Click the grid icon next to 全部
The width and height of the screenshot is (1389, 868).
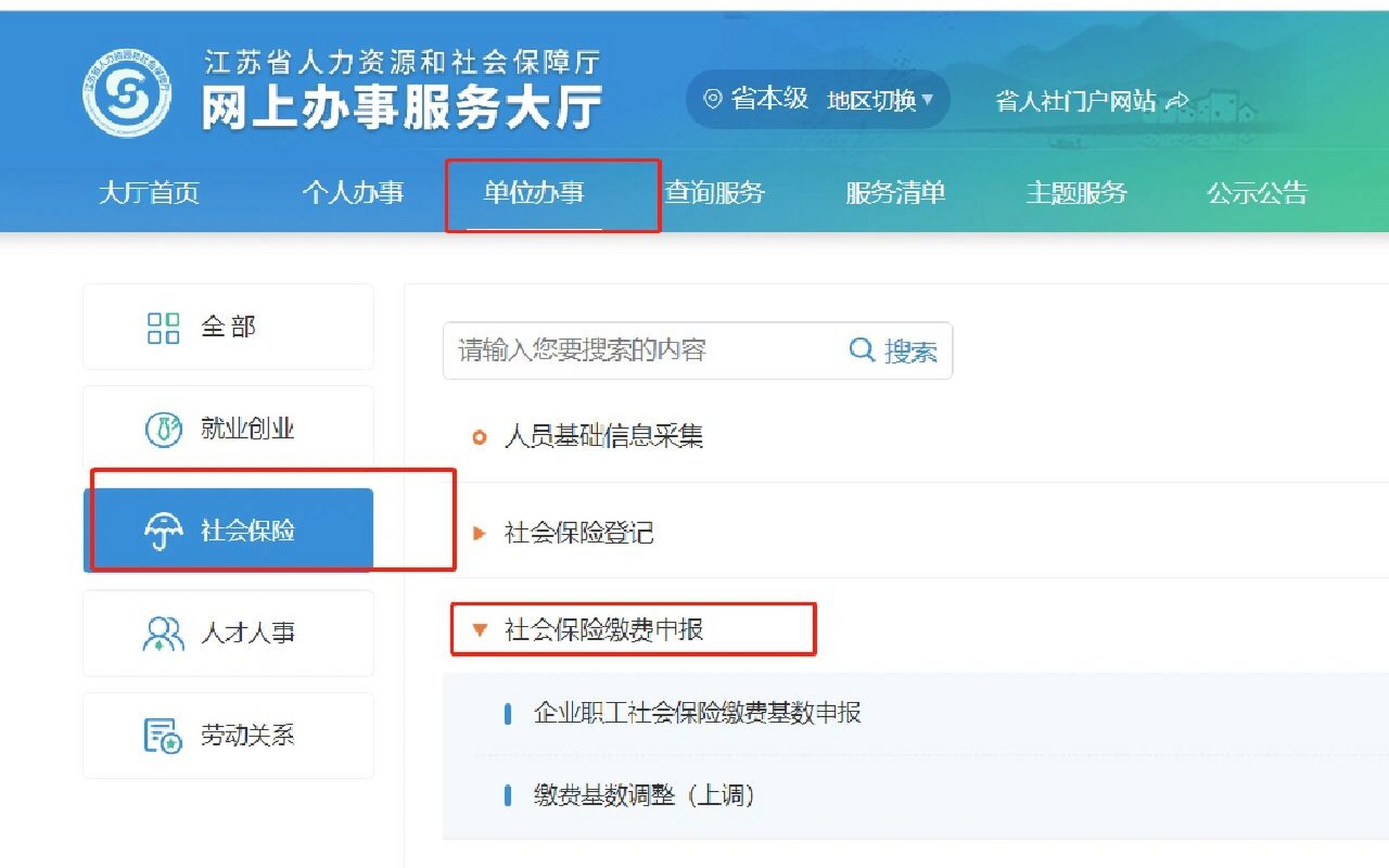163,328
